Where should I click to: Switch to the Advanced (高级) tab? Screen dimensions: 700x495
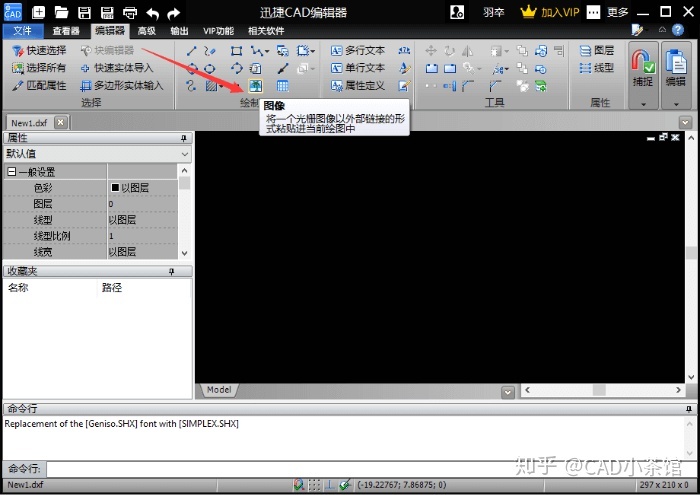(146, 31)
